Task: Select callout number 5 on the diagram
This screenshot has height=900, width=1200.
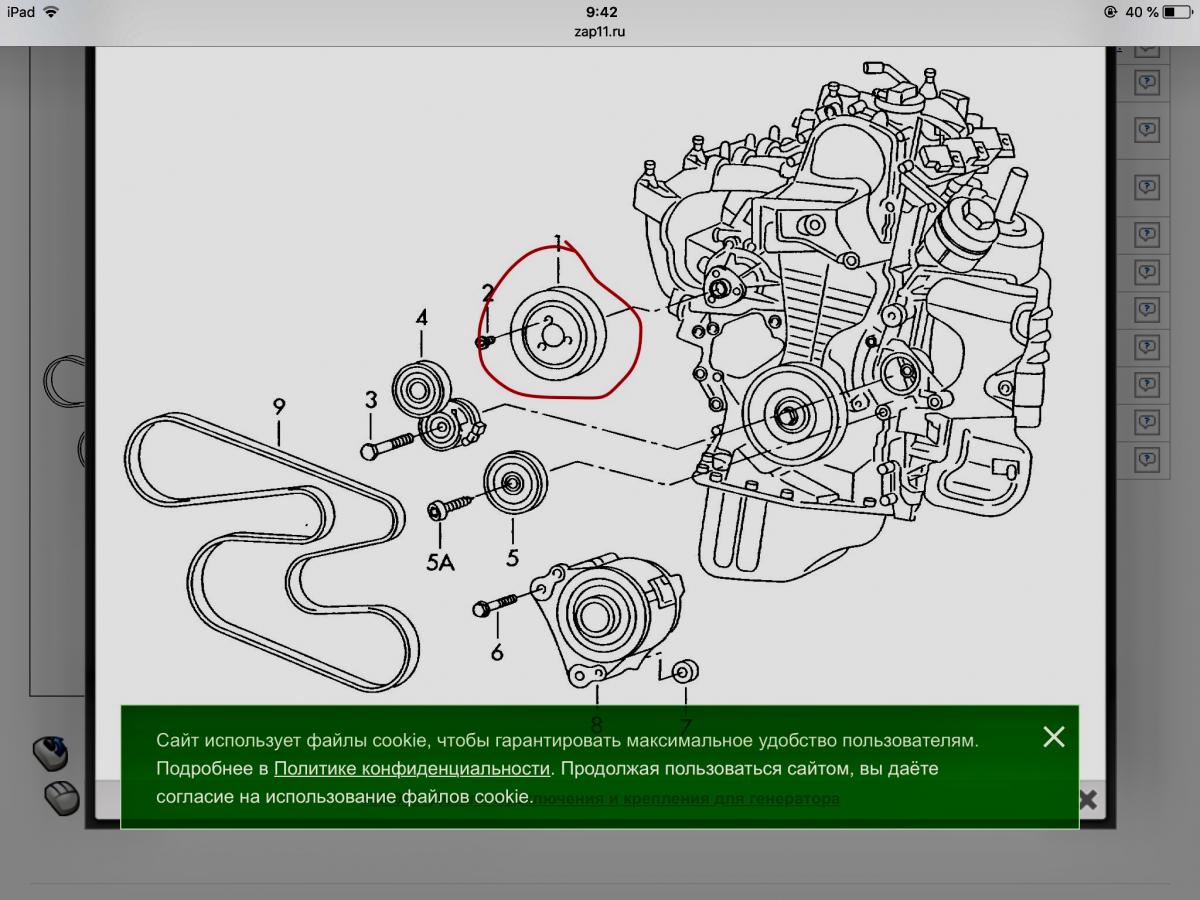Action: (512, 558)
